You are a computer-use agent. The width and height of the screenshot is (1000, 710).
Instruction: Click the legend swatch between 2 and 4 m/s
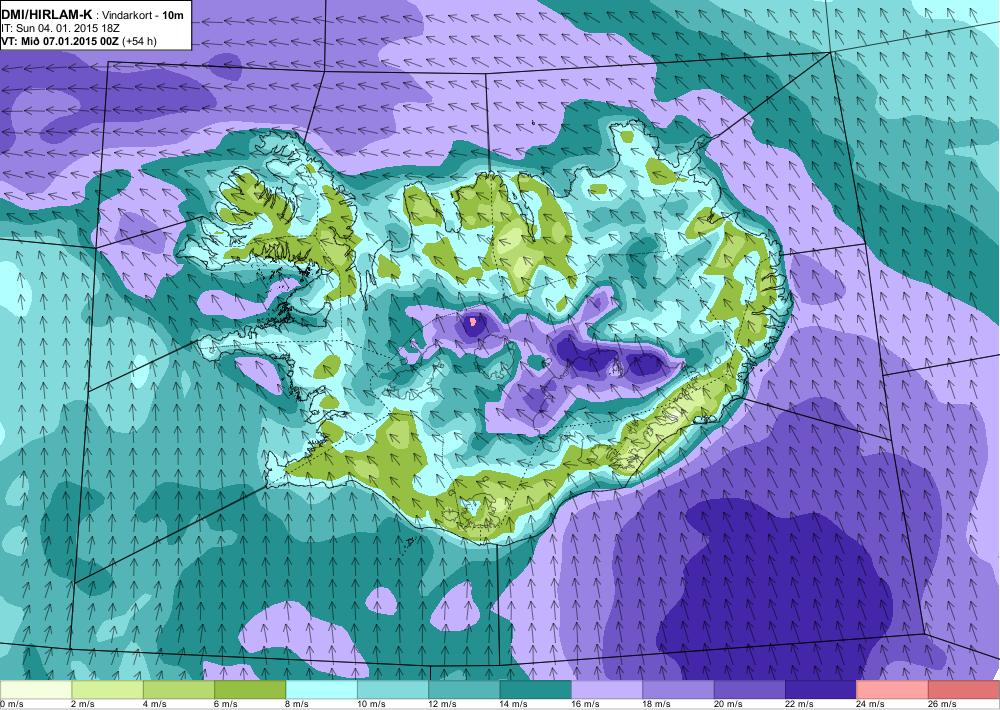[x=107, y=690]
